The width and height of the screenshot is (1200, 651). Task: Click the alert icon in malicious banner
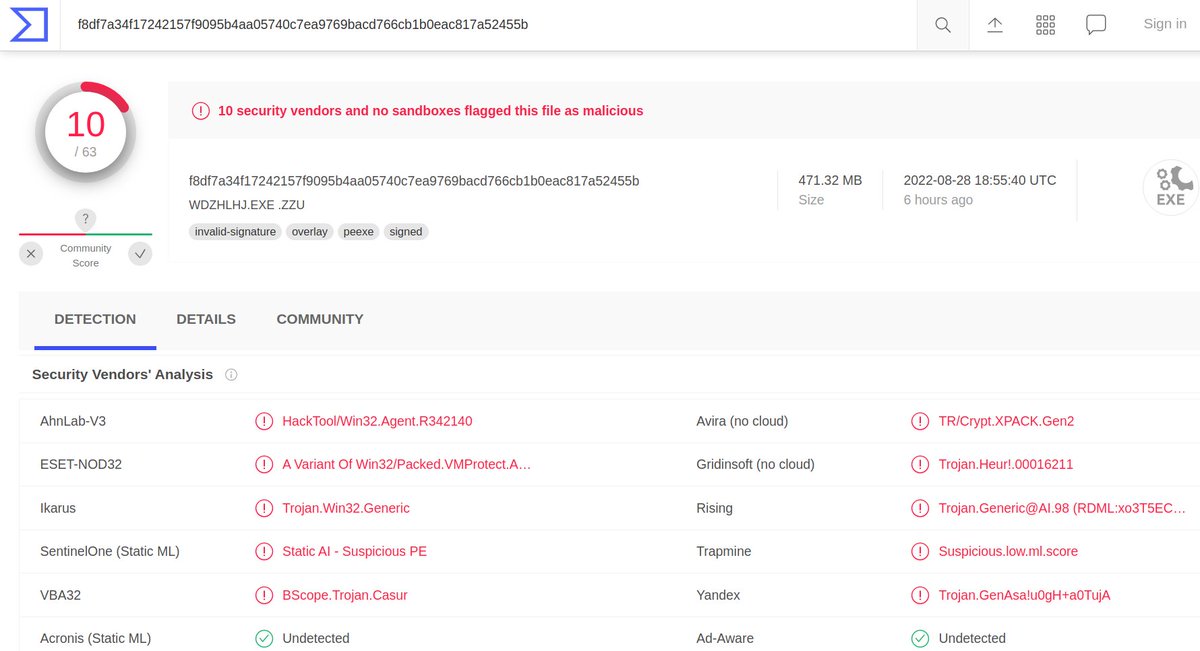point(201,111)
